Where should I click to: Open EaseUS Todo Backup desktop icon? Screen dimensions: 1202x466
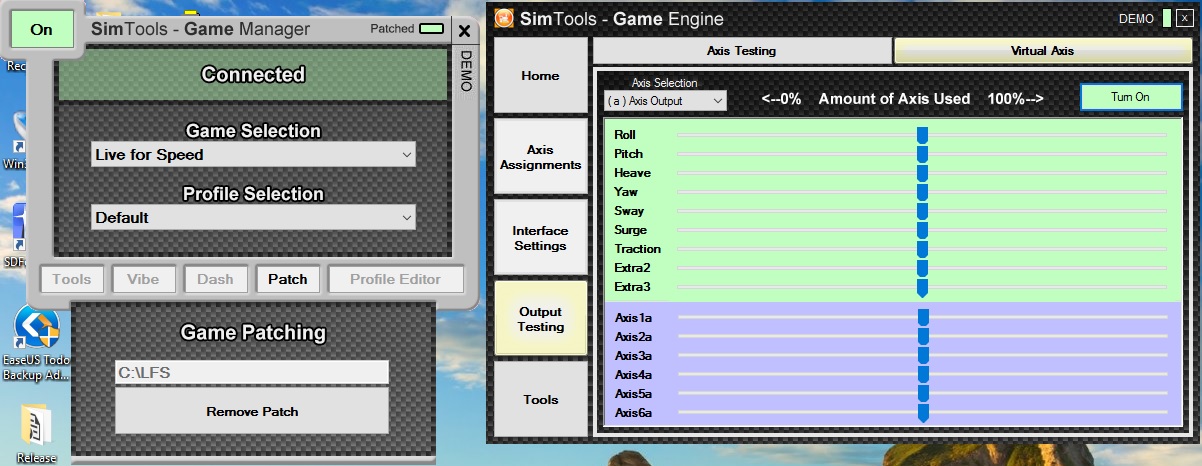pos(35,344)
